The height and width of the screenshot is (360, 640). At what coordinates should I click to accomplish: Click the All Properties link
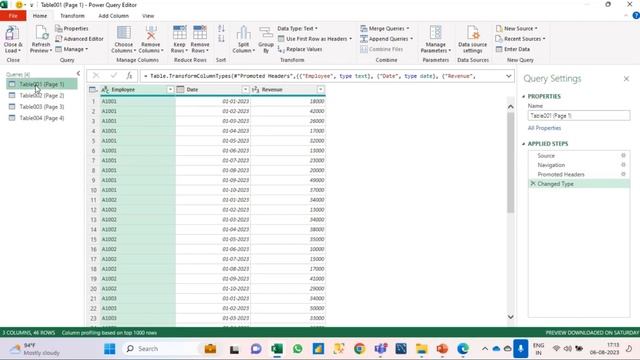point(544,128)
